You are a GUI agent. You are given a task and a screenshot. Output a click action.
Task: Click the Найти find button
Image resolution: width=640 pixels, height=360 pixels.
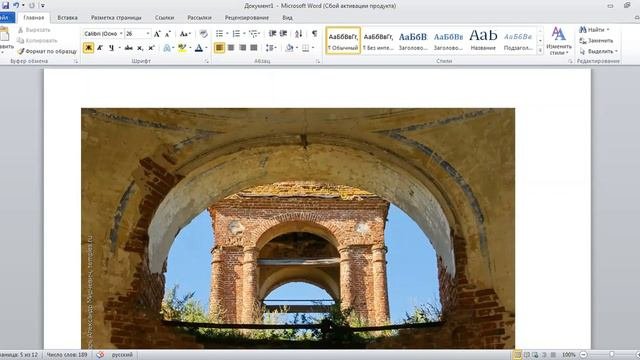(x=594, y=30)
